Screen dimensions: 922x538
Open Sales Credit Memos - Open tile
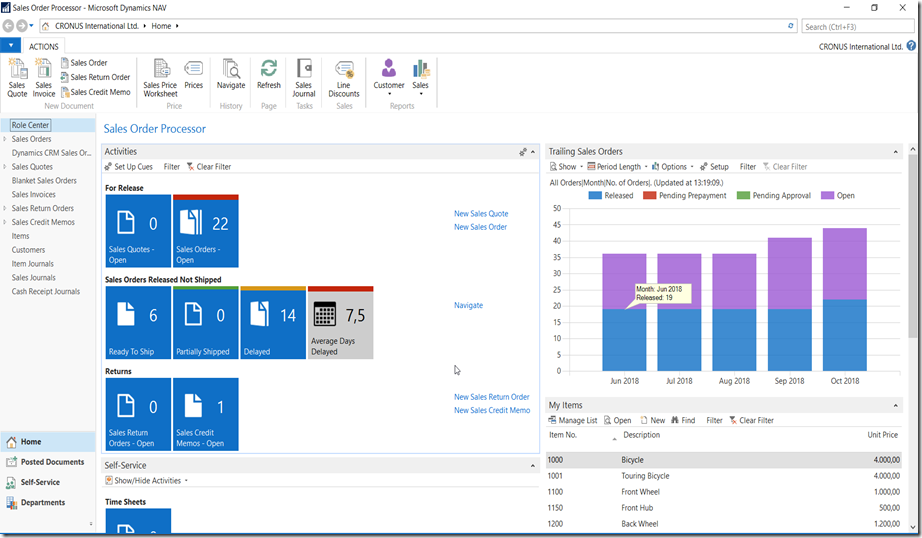coord(206,415)
